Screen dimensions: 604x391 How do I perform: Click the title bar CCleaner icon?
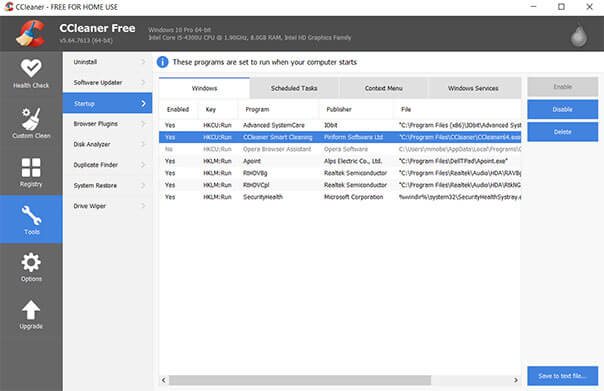(x=8, y=7)
